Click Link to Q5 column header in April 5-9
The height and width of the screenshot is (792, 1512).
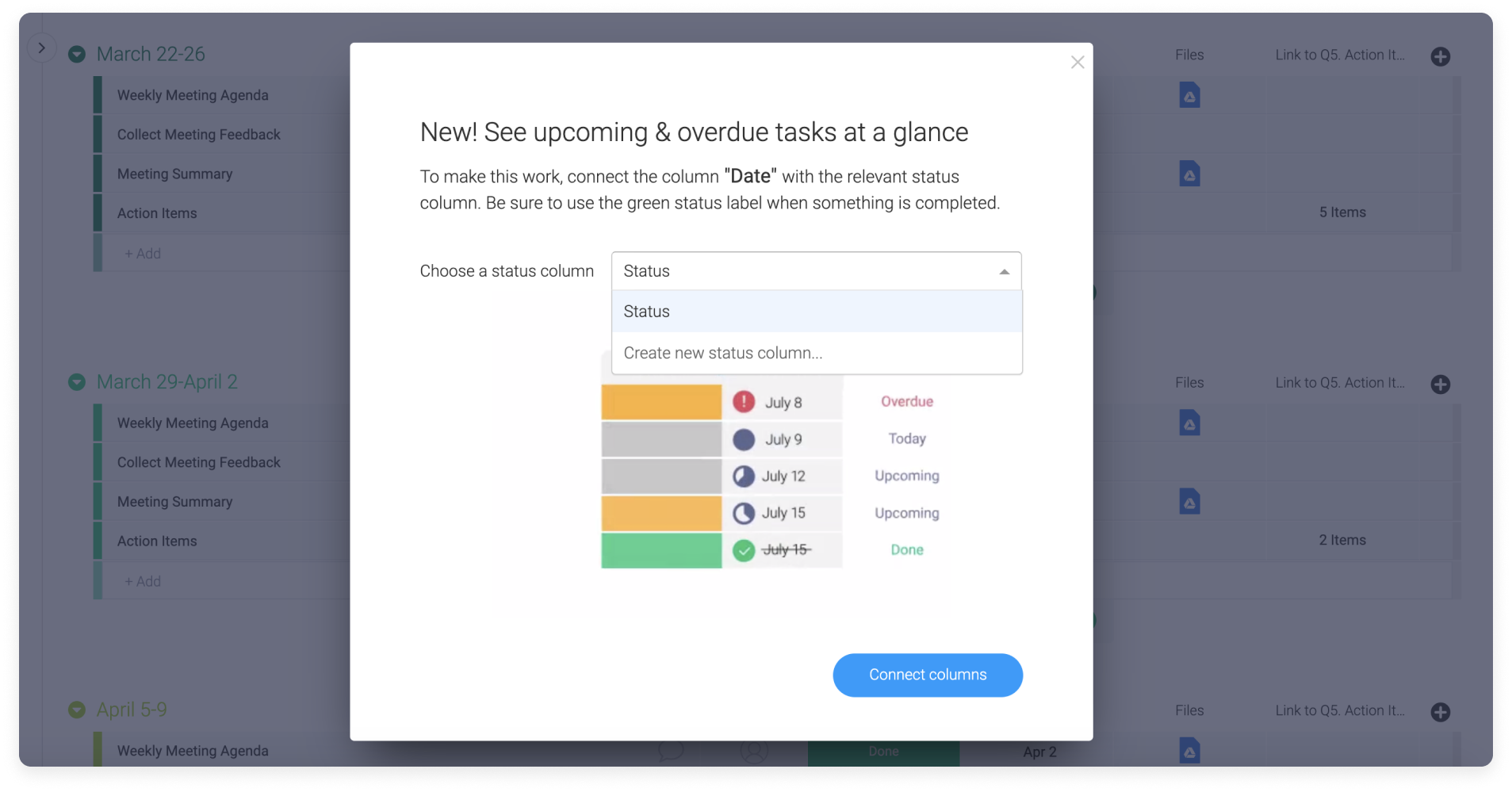pyautogui.click(x=1340, y=710)
